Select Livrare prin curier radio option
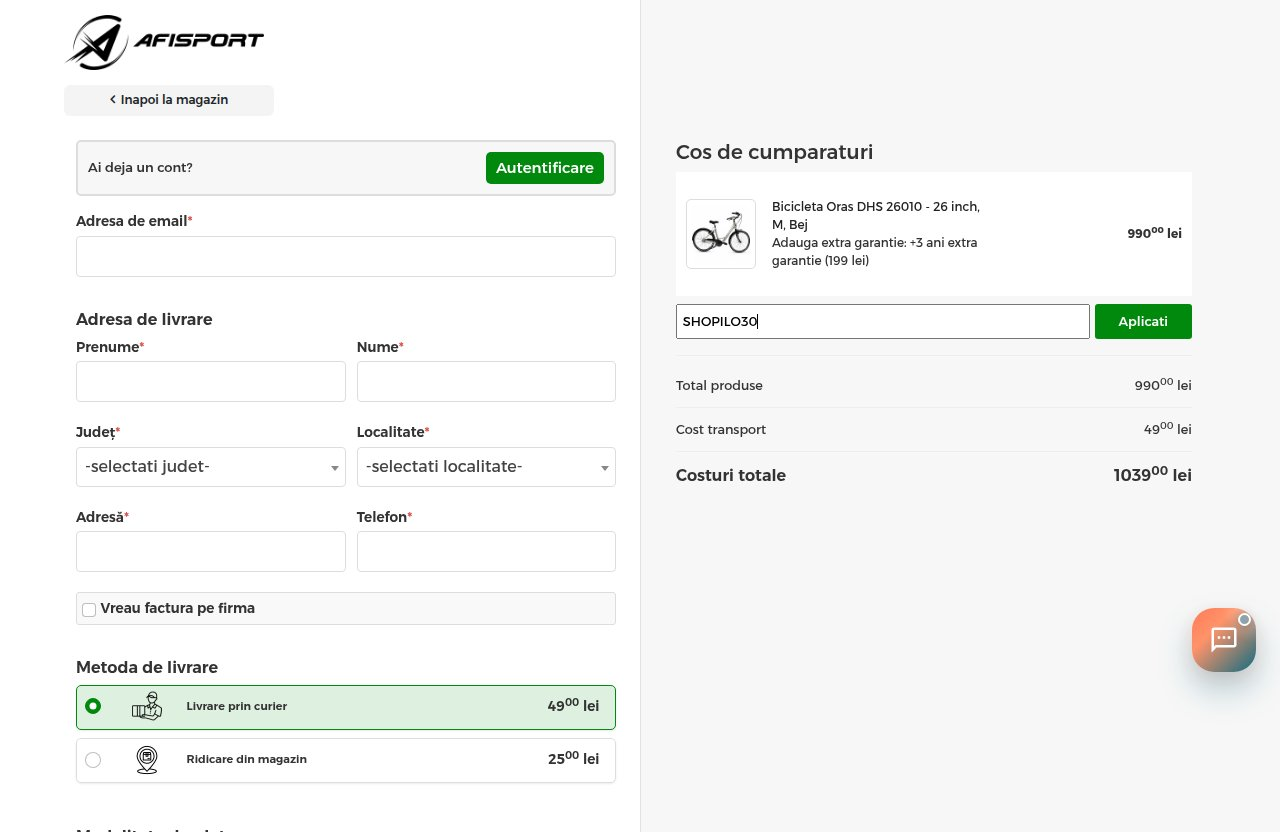 93,706
